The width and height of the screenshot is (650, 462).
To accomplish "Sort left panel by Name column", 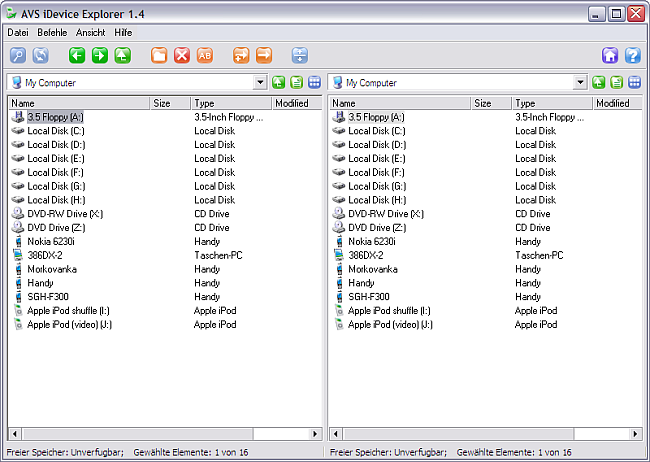I will [79, 103].
